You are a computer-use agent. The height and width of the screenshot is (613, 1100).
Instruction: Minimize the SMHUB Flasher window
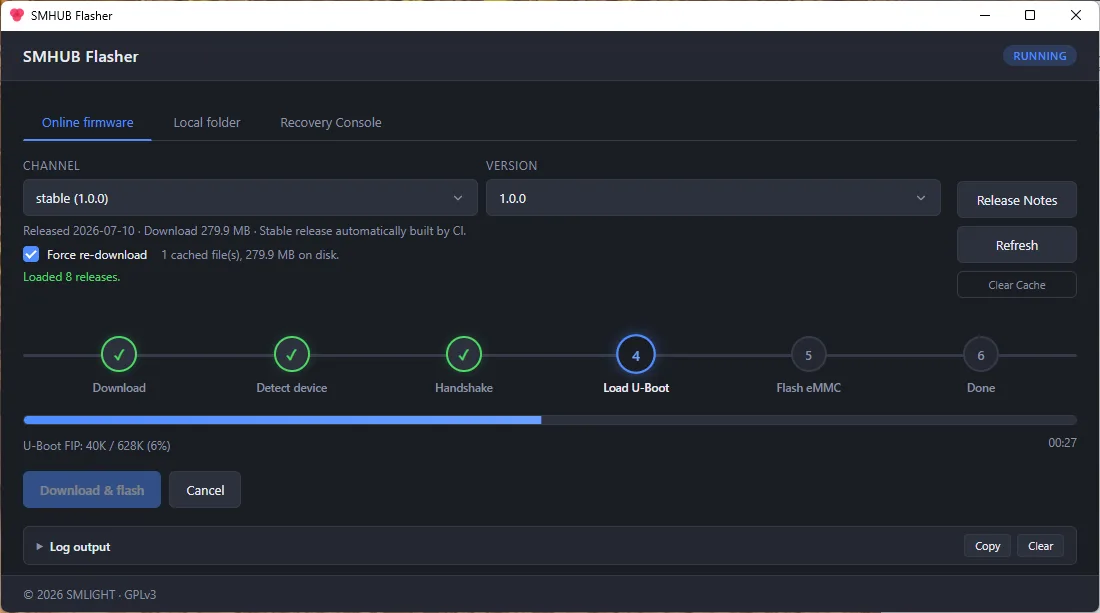[985, 15]
